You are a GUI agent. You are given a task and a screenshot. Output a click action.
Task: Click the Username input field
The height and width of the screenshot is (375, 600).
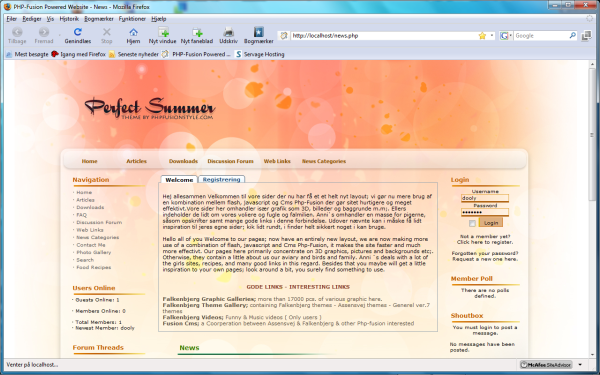[485, 198]
